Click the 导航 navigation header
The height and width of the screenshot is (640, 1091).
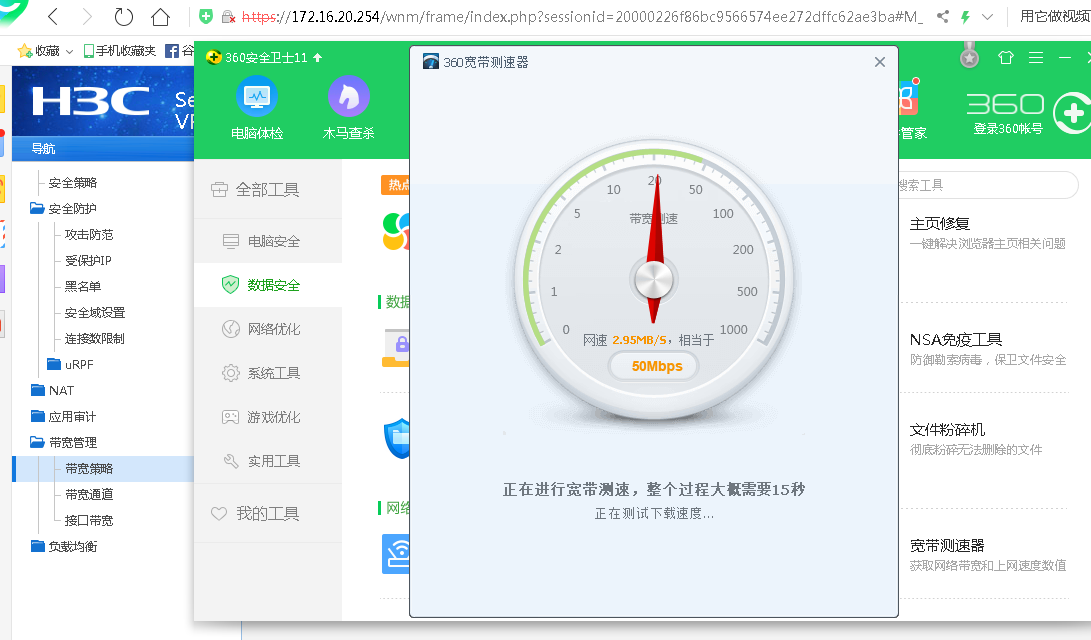pos(44,148)
